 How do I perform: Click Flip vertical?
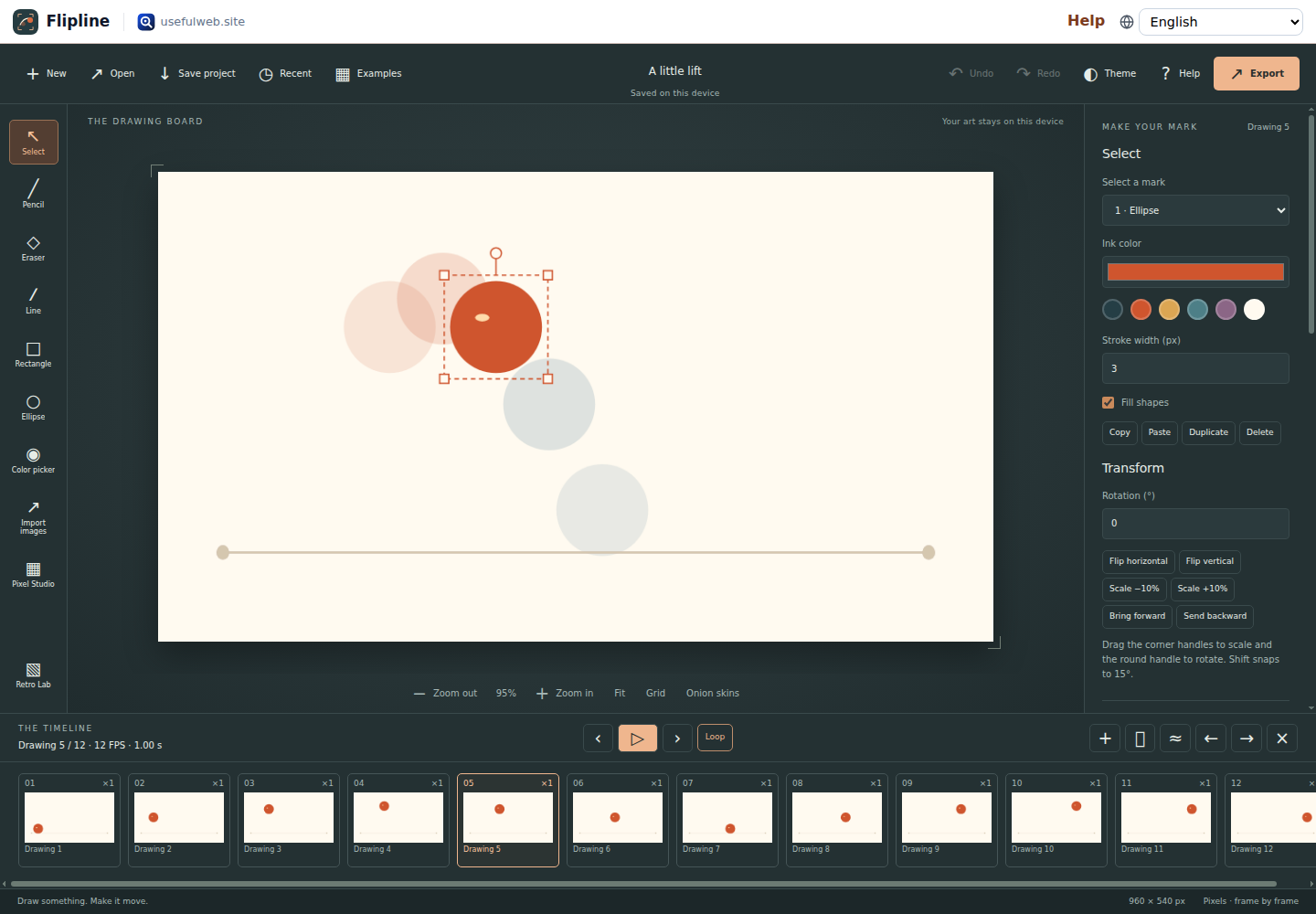[x=1210, y=561]
